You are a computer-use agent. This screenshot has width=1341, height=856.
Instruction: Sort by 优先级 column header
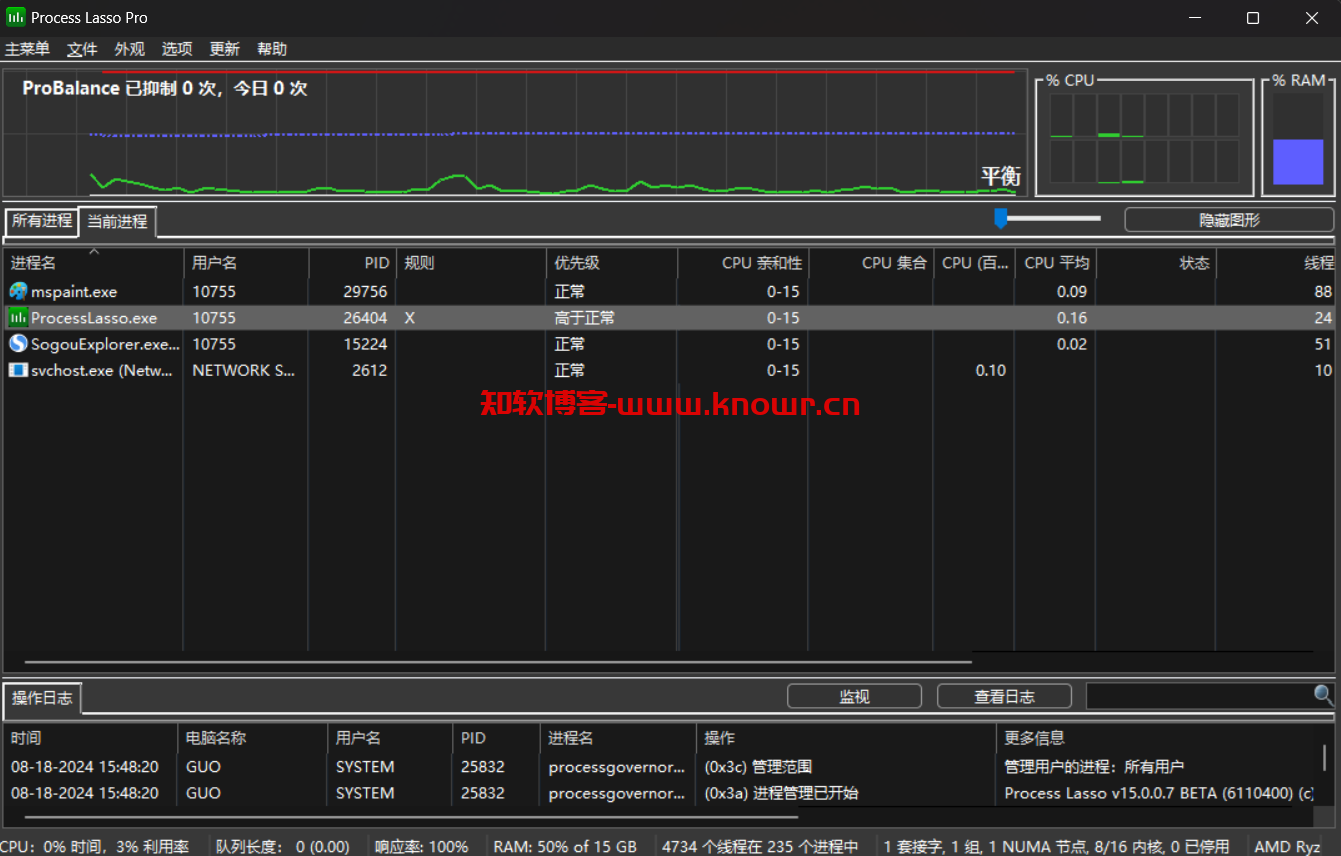[612, 263]
